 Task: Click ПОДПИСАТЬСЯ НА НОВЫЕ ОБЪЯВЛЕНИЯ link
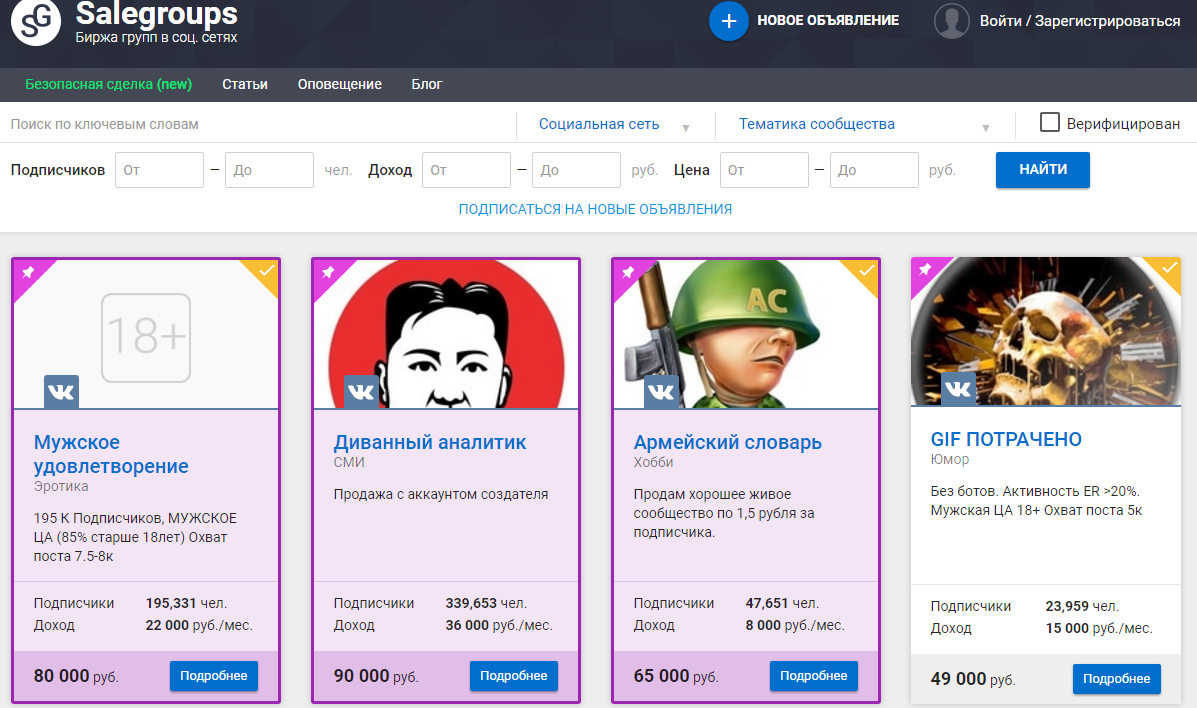595,209
